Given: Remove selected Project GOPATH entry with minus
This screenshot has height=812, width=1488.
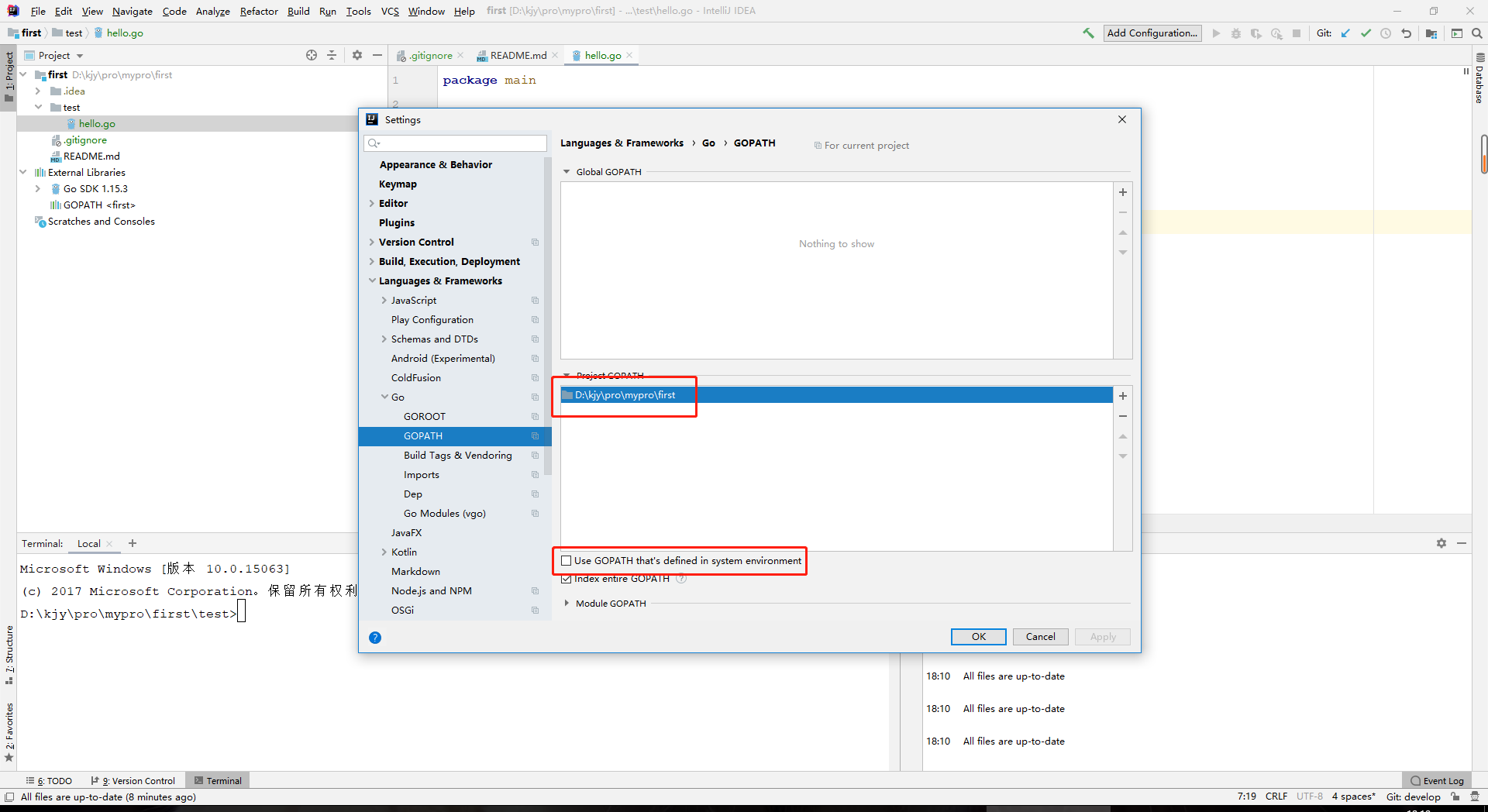Looking at the screenshot, I should coord(1123,416).
